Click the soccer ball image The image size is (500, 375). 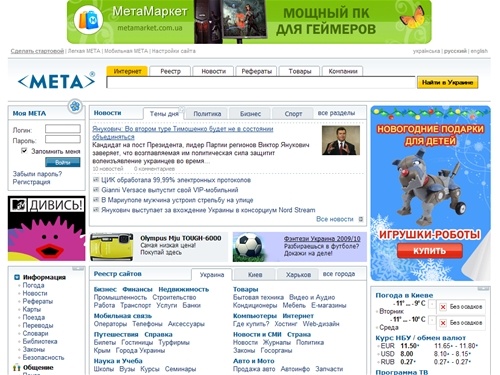click(x=250, y=247)
